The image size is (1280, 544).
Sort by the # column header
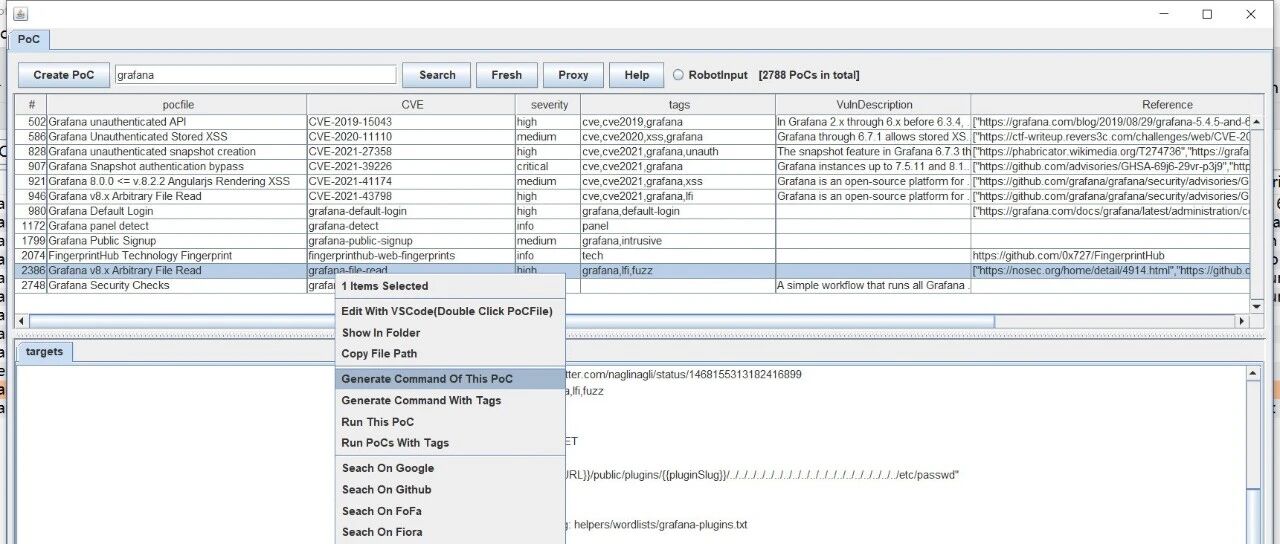[x=31, y=104]
